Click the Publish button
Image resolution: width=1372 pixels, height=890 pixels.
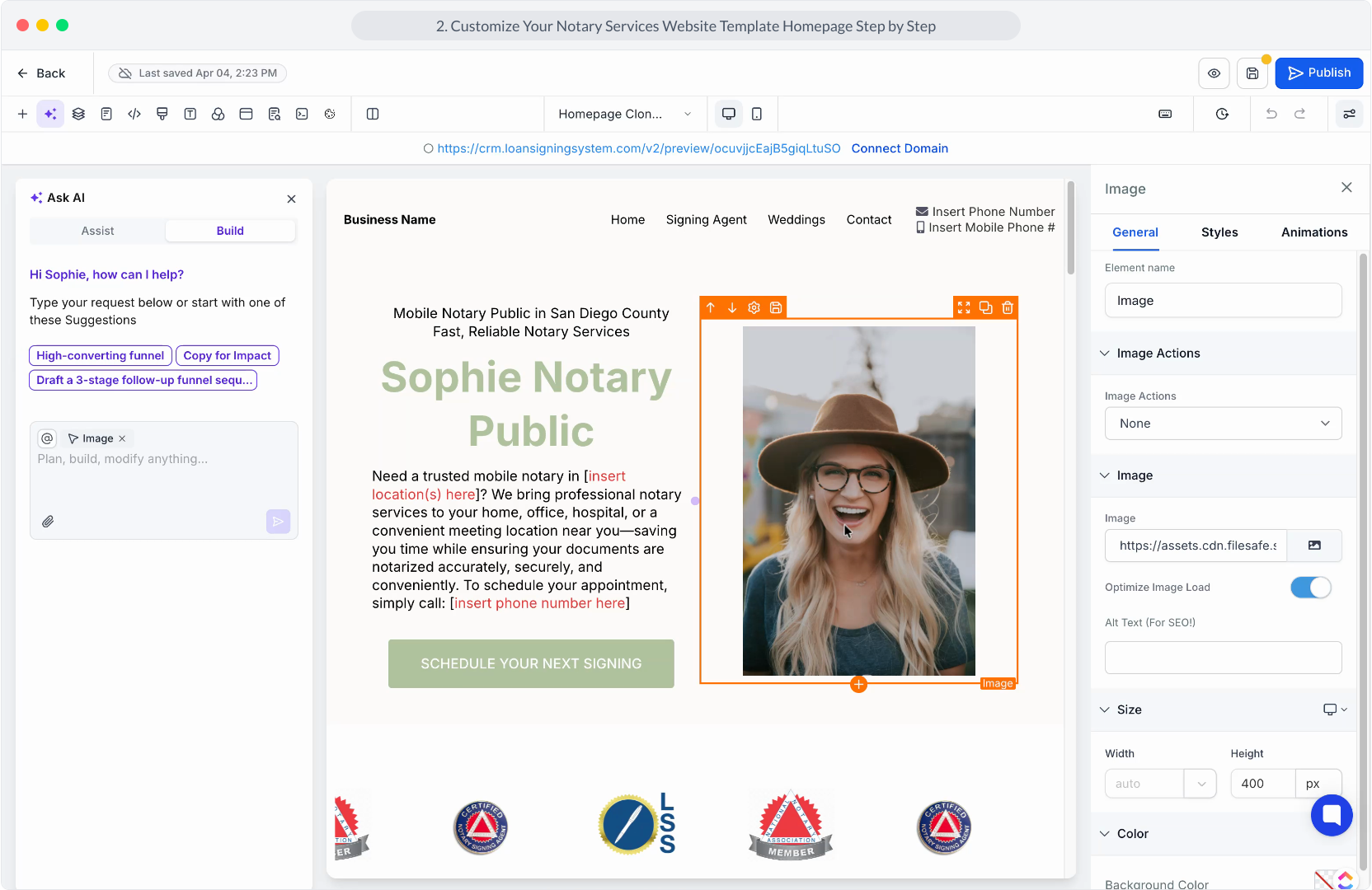(1318, 73)
